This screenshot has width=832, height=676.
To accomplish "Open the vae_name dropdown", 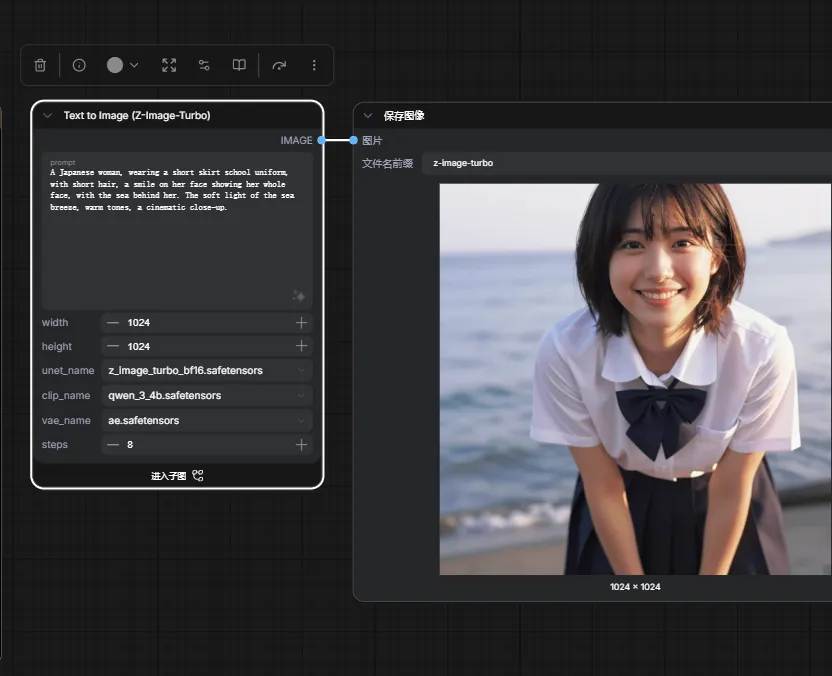I will pyautogui.click(x=206, y=421).
